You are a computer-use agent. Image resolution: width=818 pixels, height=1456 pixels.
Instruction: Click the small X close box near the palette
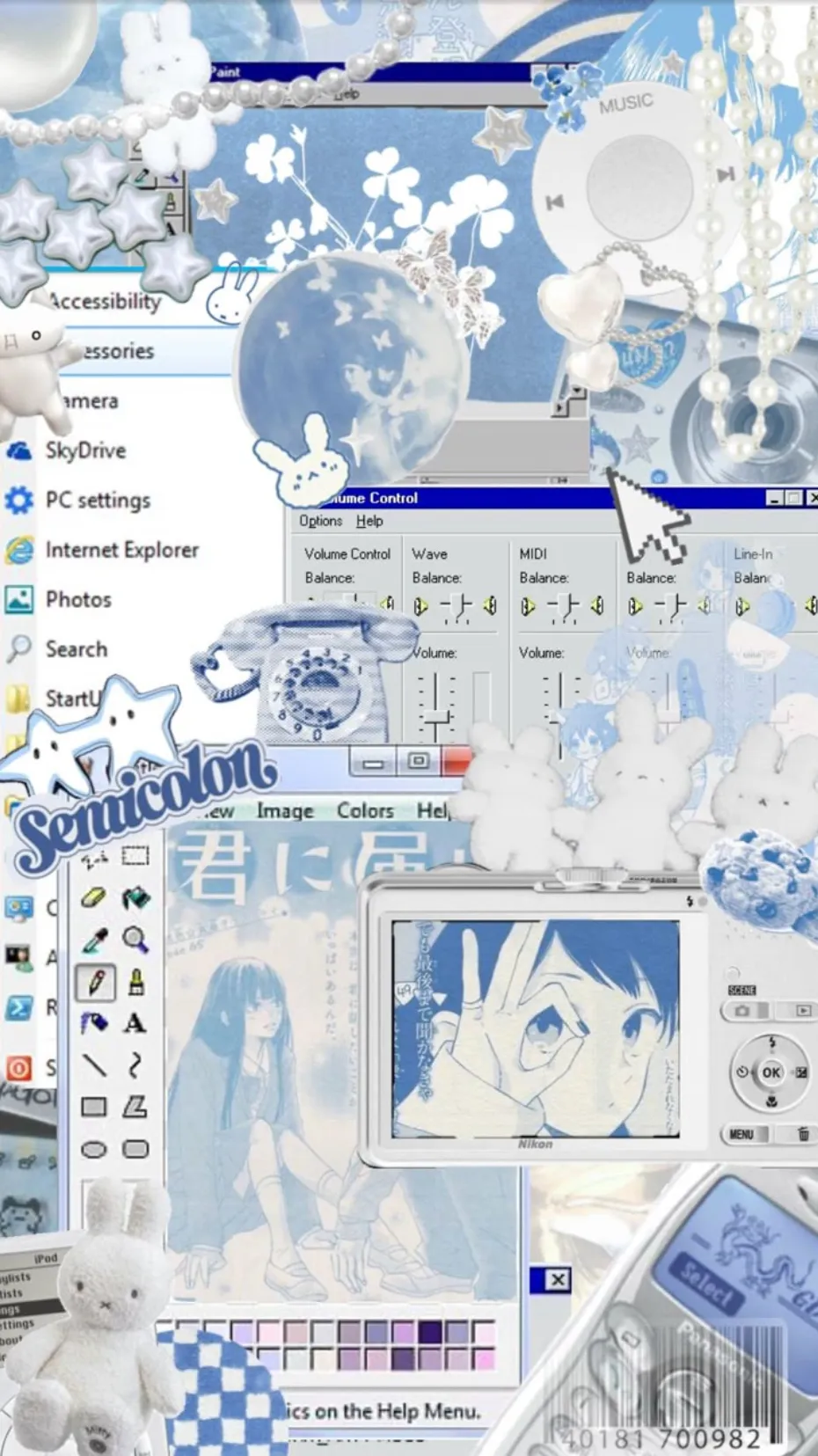pyautogui.click(x=557, y=1280)
